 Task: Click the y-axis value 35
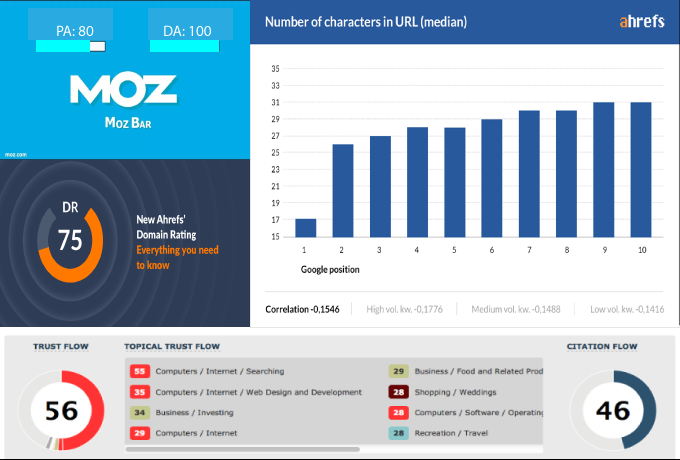click(275, 69)
